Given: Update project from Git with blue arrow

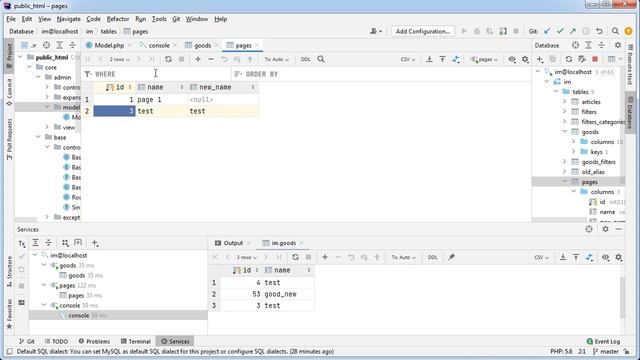Looking at the screenshot, I should (x=547, y=31).
